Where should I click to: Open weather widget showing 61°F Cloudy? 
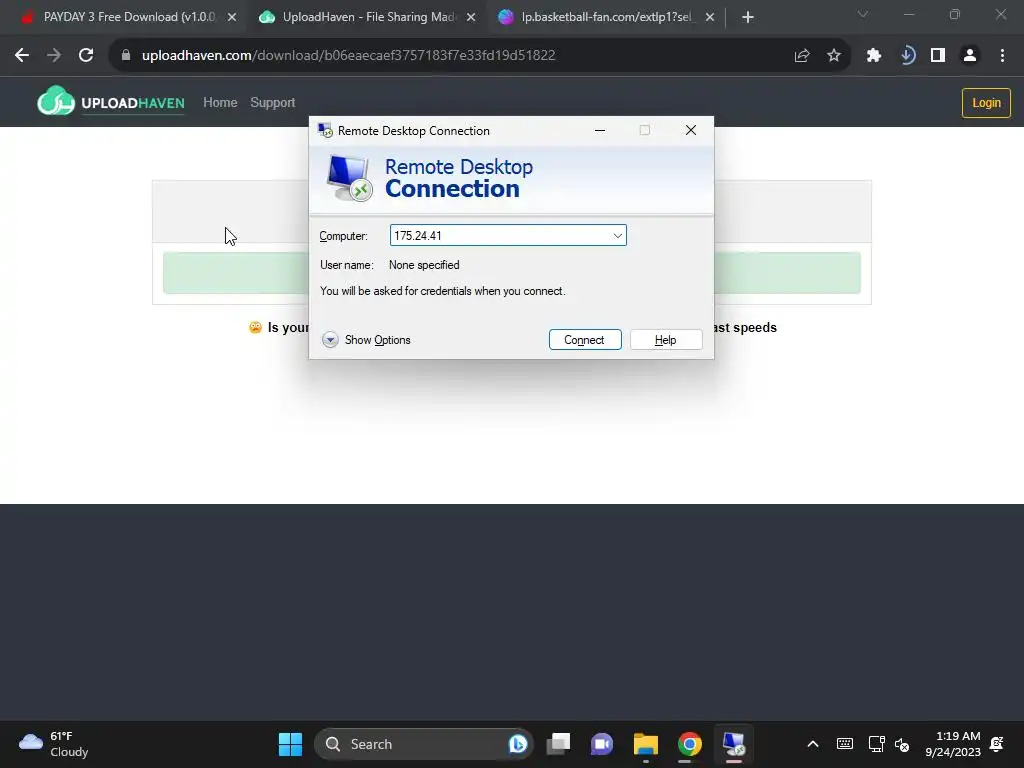(54, 744)
